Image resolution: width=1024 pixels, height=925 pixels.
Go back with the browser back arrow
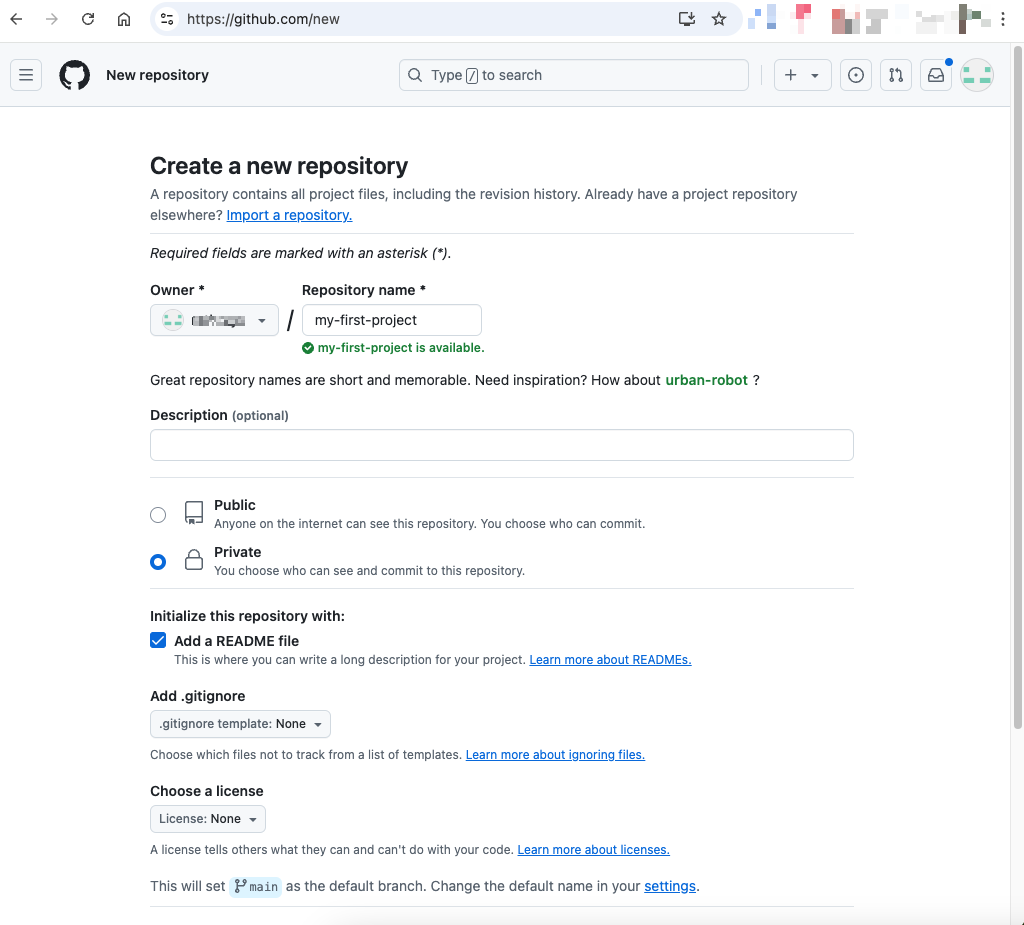[16, 19]
